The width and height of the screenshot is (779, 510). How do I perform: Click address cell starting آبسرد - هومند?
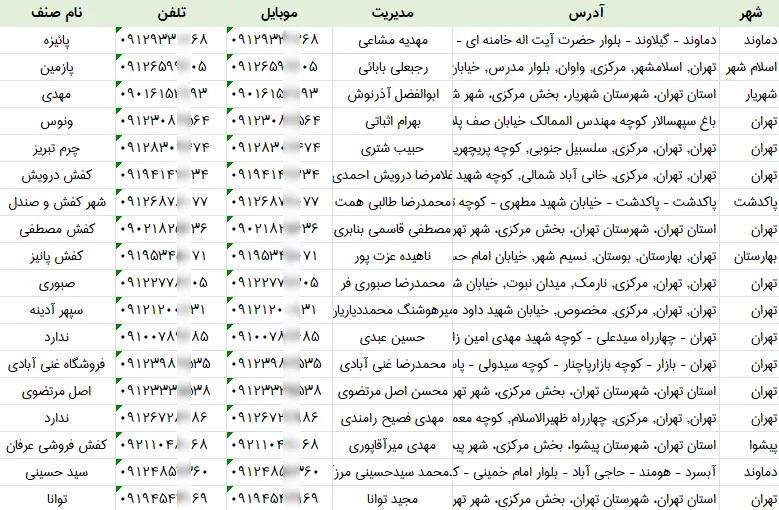586,472
